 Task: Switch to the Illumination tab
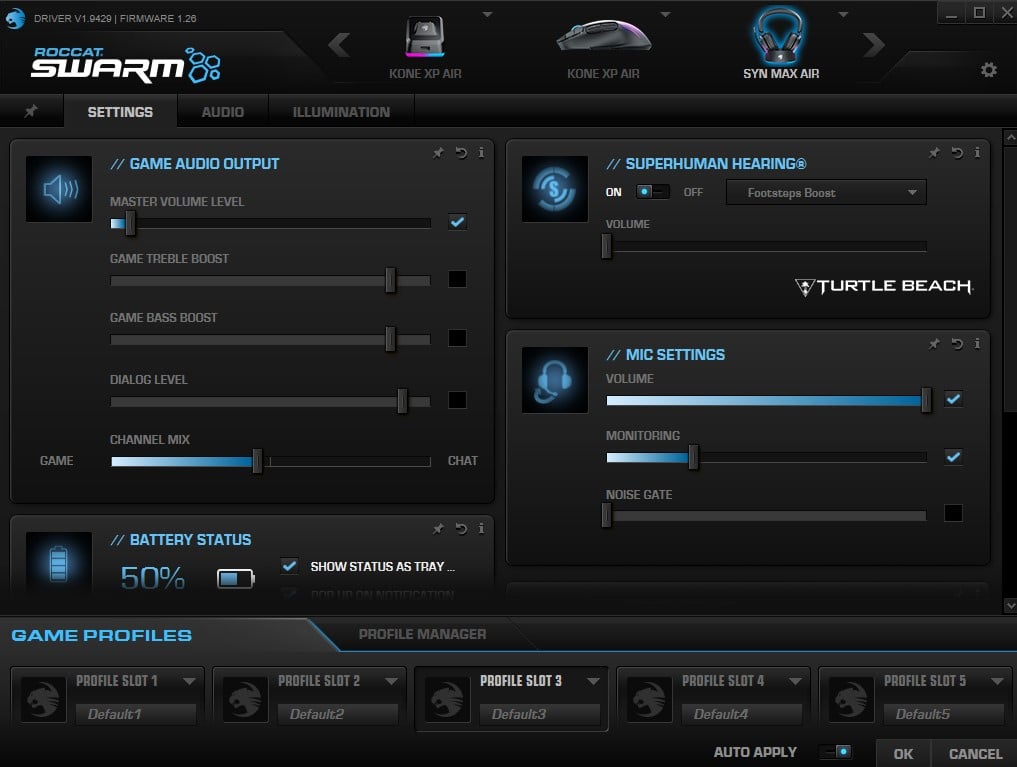coord(341,112)
